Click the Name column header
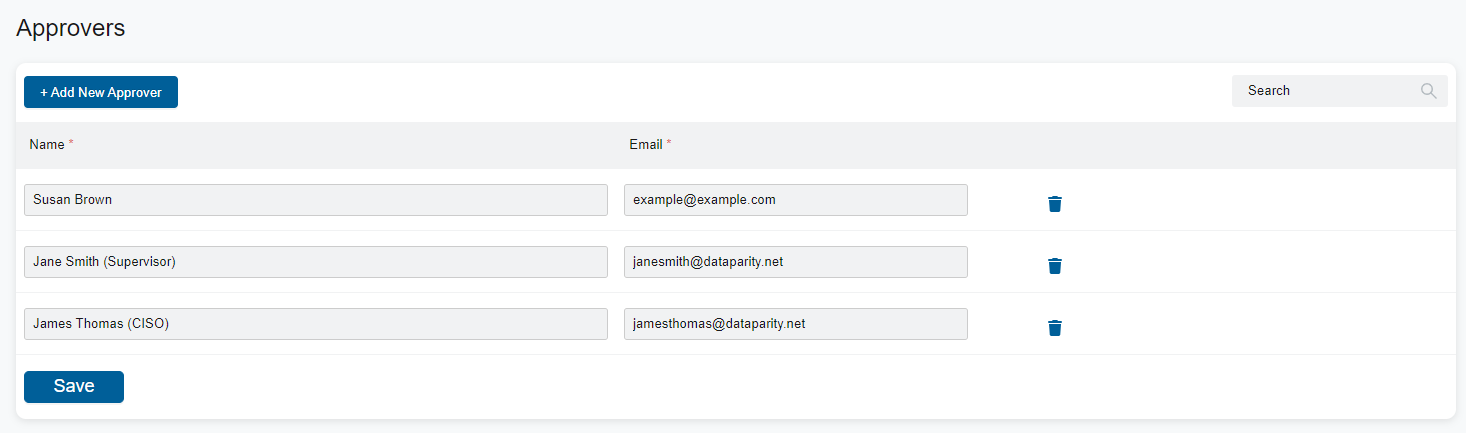The height and width of the screenshot is (433, 1466). [46, 144]
